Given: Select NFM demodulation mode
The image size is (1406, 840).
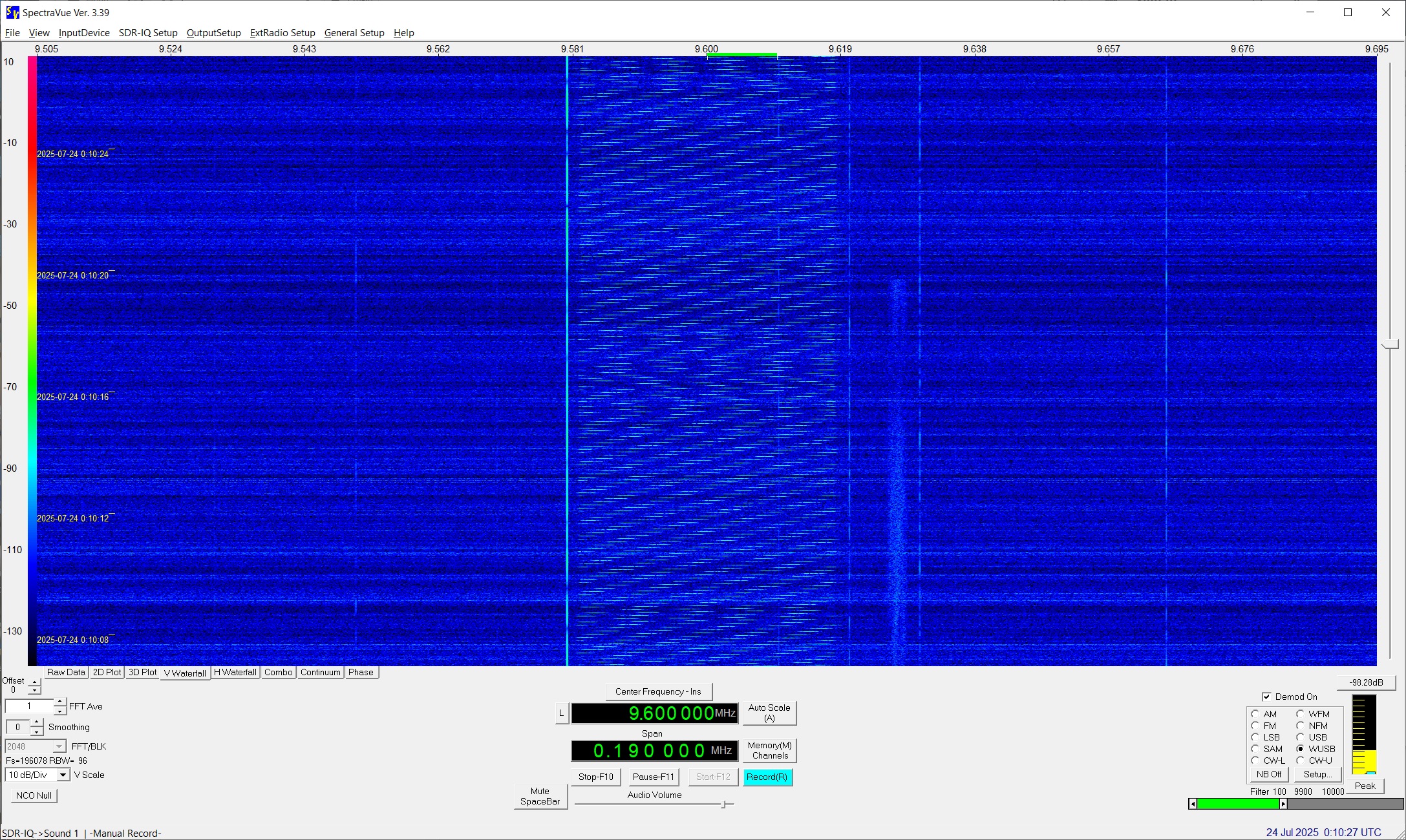Looking at the screenshot, I should point(1300,726).
